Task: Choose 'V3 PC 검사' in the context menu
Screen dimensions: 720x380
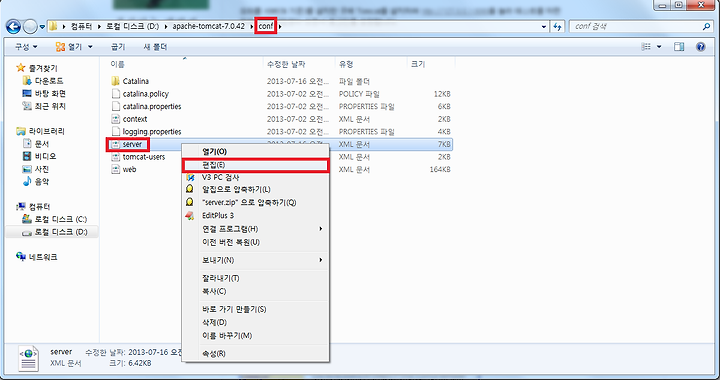Action: click(256, 177)
